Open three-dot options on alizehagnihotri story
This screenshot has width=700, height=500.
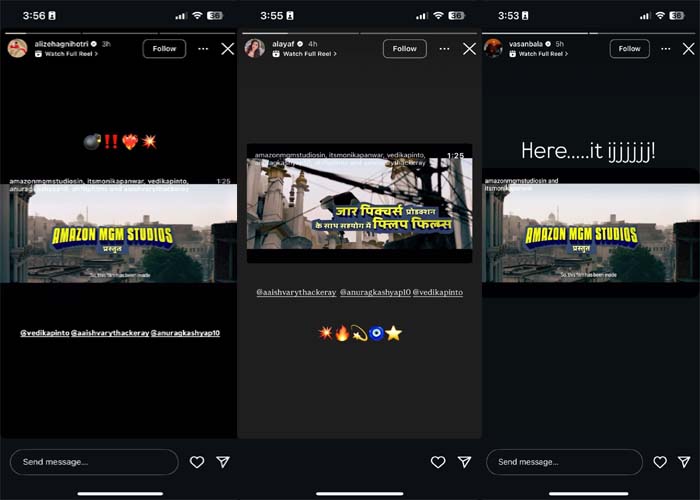coord(203,49)
